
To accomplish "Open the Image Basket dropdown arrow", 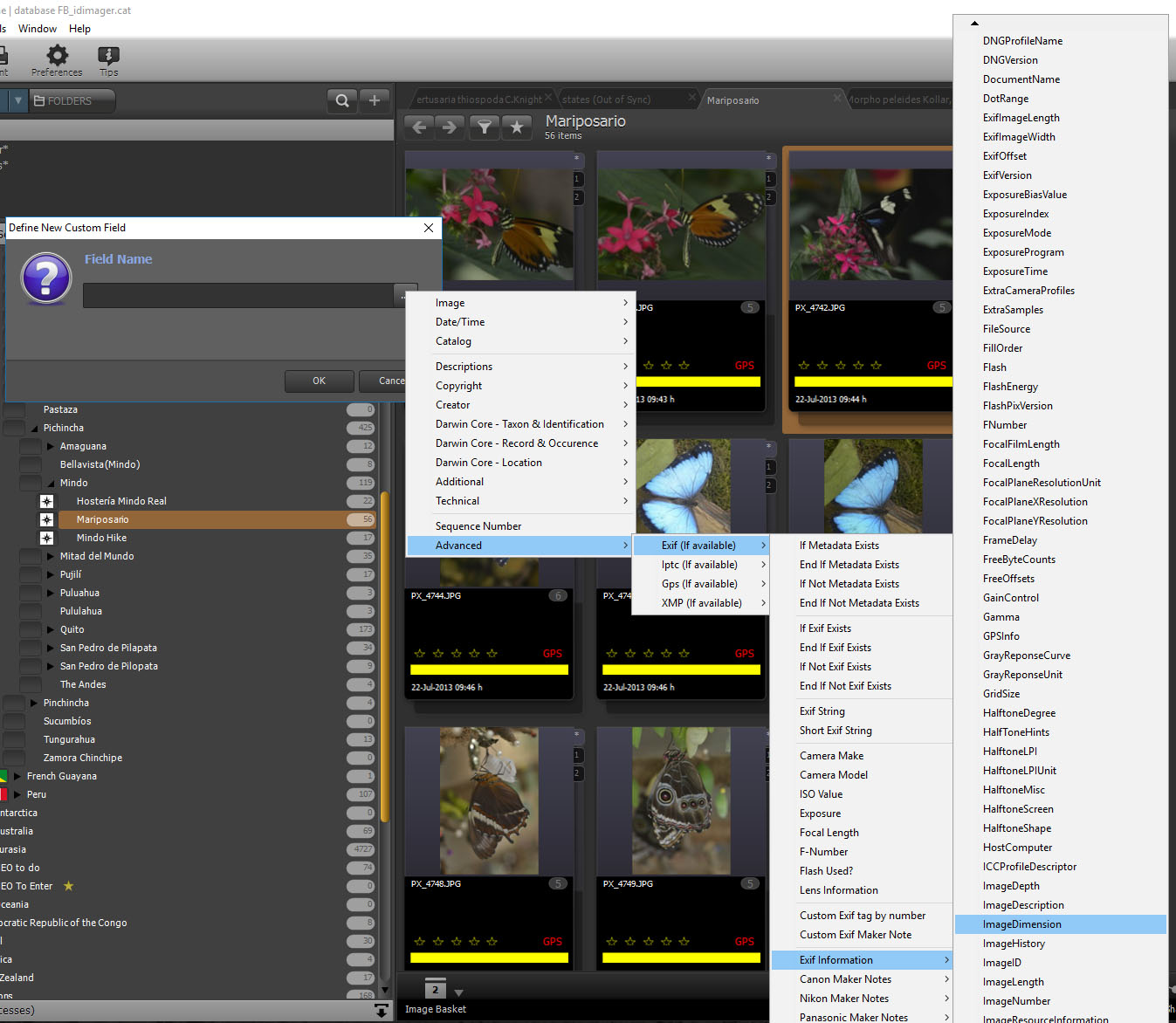I will [459, 993].
